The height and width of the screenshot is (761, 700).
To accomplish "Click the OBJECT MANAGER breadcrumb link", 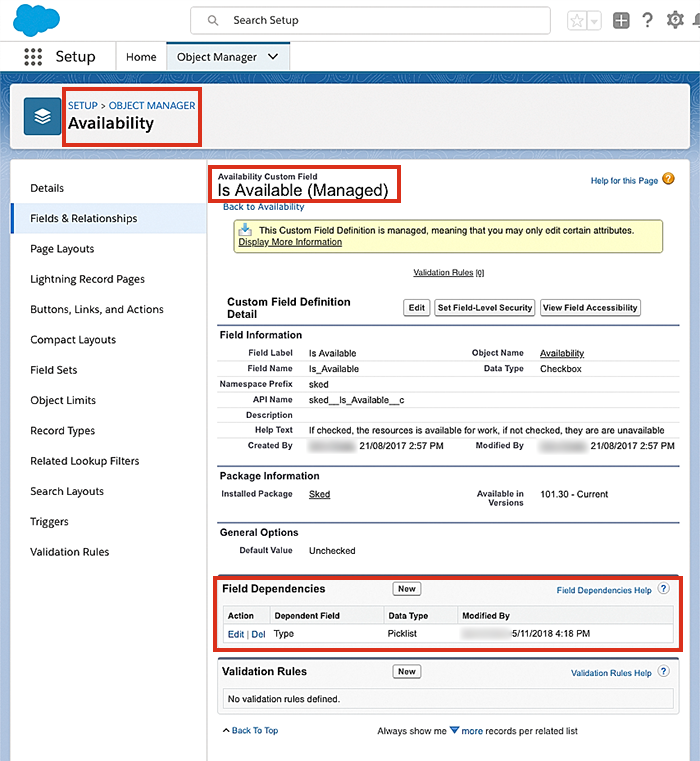I will 152,105.
